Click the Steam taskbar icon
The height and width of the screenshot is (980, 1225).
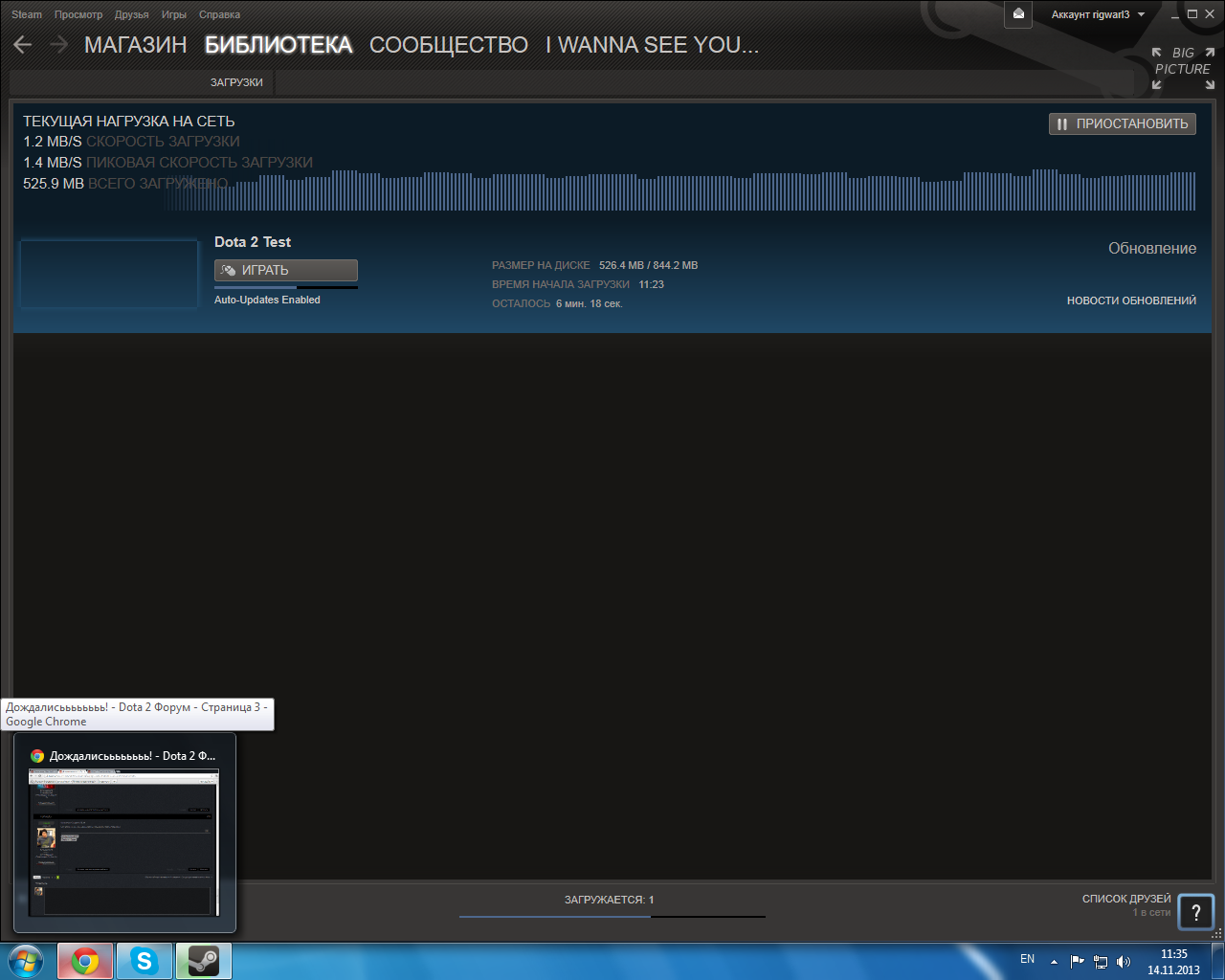coord(203,961)
